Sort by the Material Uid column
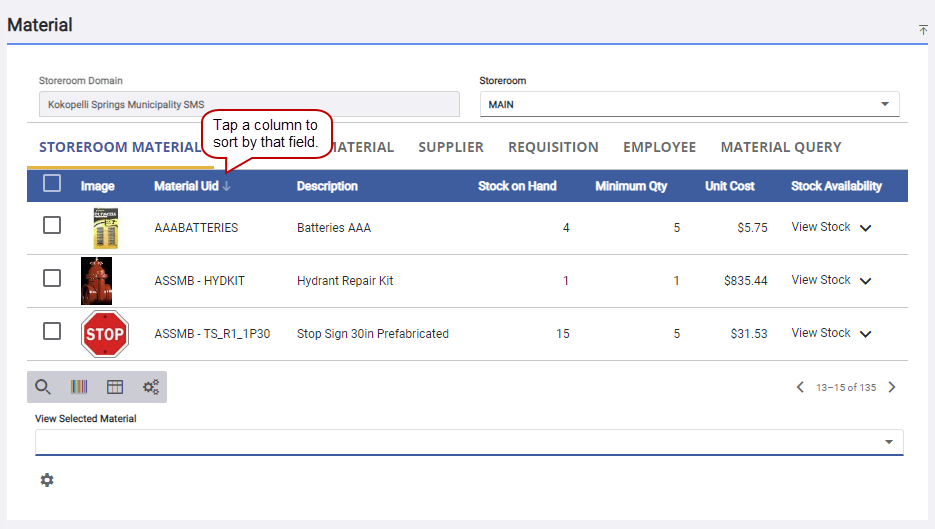The width and height of the screenshot is (935, 529). [186, 186]
